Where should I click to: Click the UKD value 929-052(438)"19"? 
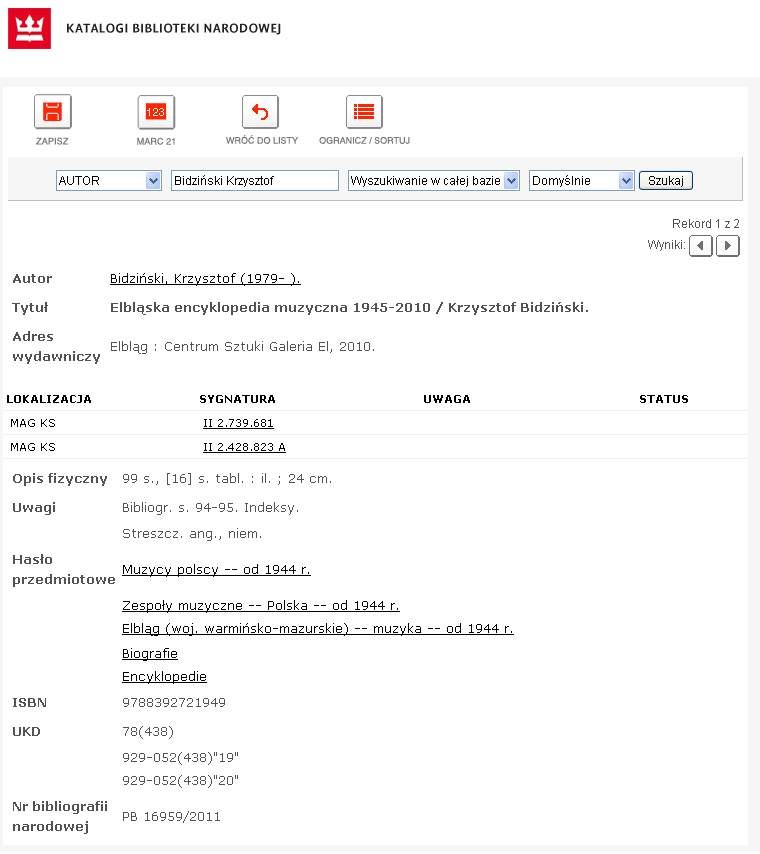pos(180,758)
